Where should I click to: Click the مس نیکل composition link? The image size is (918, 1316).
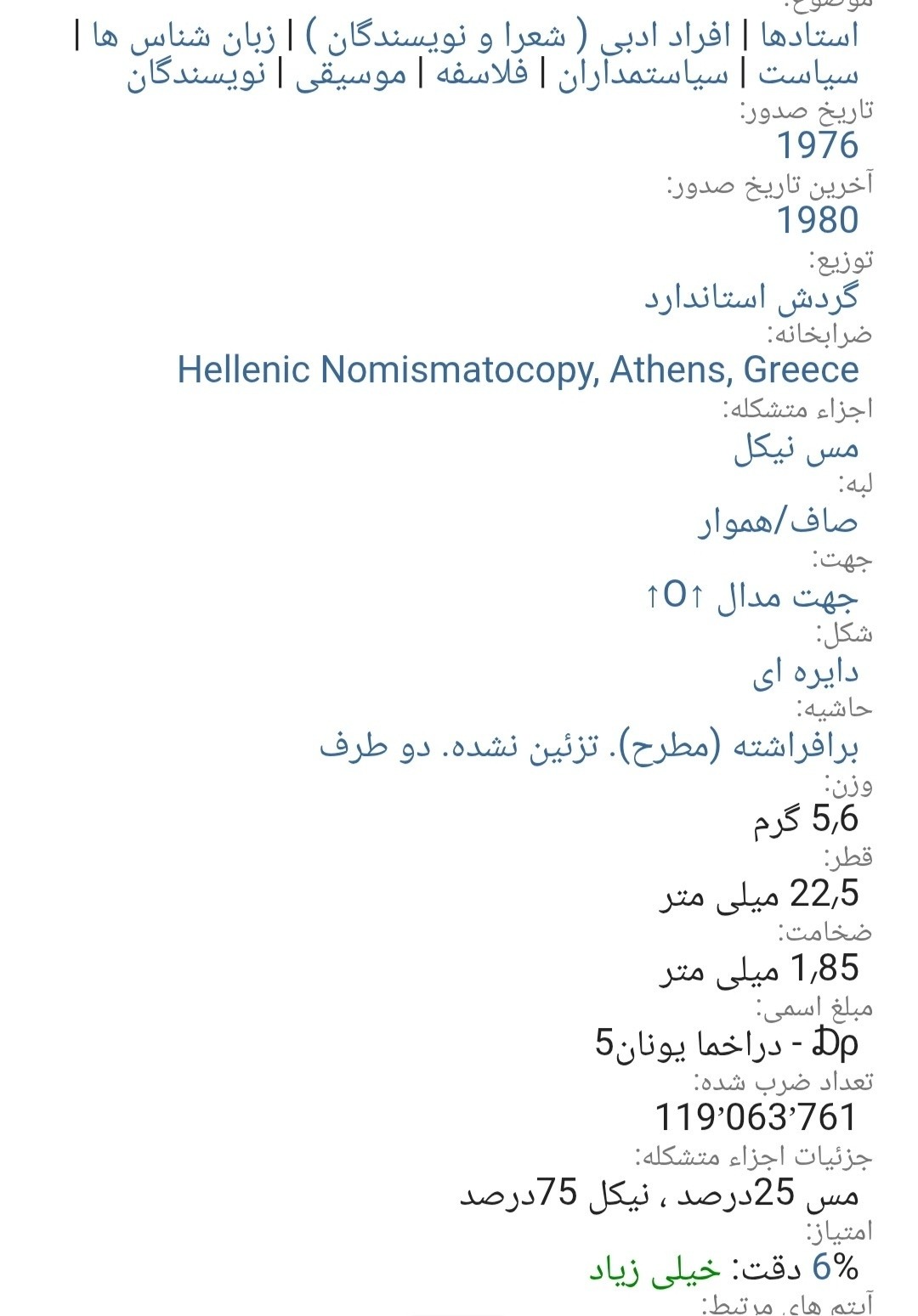pos(796,448)
